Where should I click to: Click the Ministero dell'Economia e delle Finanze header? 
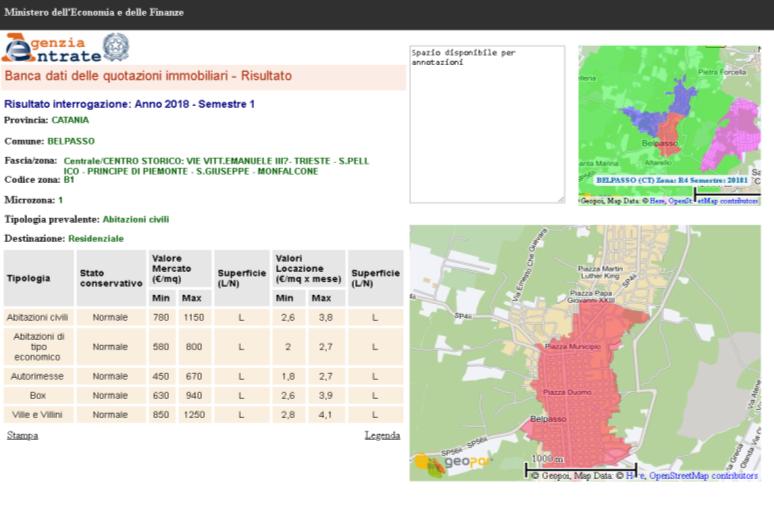pos(94,12)
